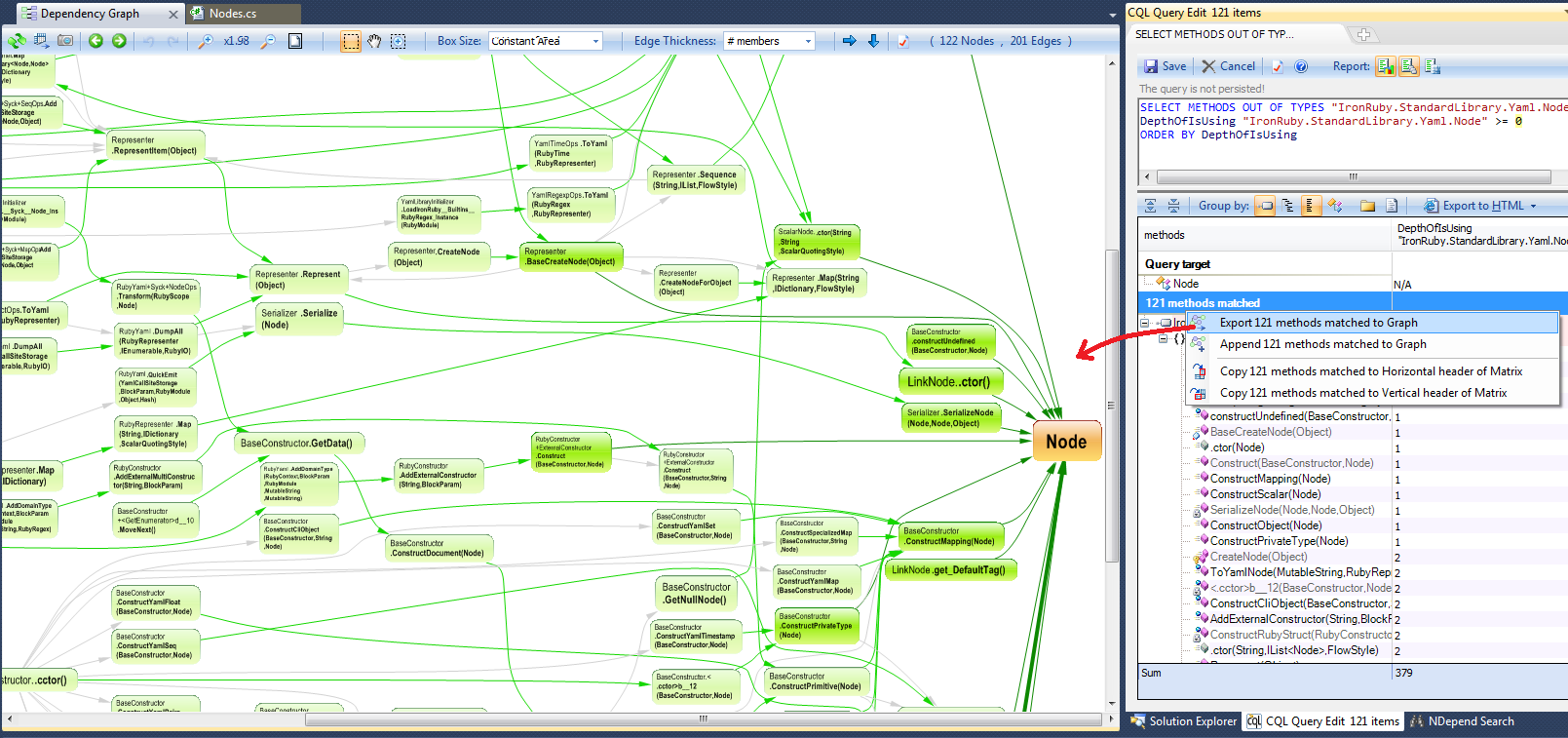Image resolution: width=1568 pixels, height=738 pixels.
Task: Click the document group-by icon
Action: pos(1392,206)
